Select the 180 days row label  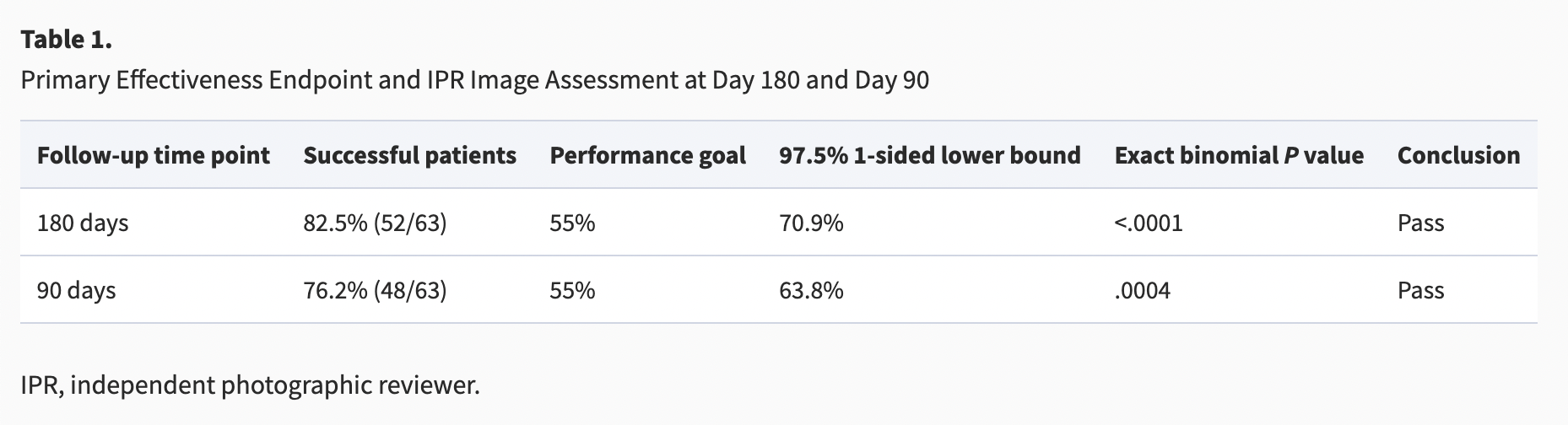83,223
